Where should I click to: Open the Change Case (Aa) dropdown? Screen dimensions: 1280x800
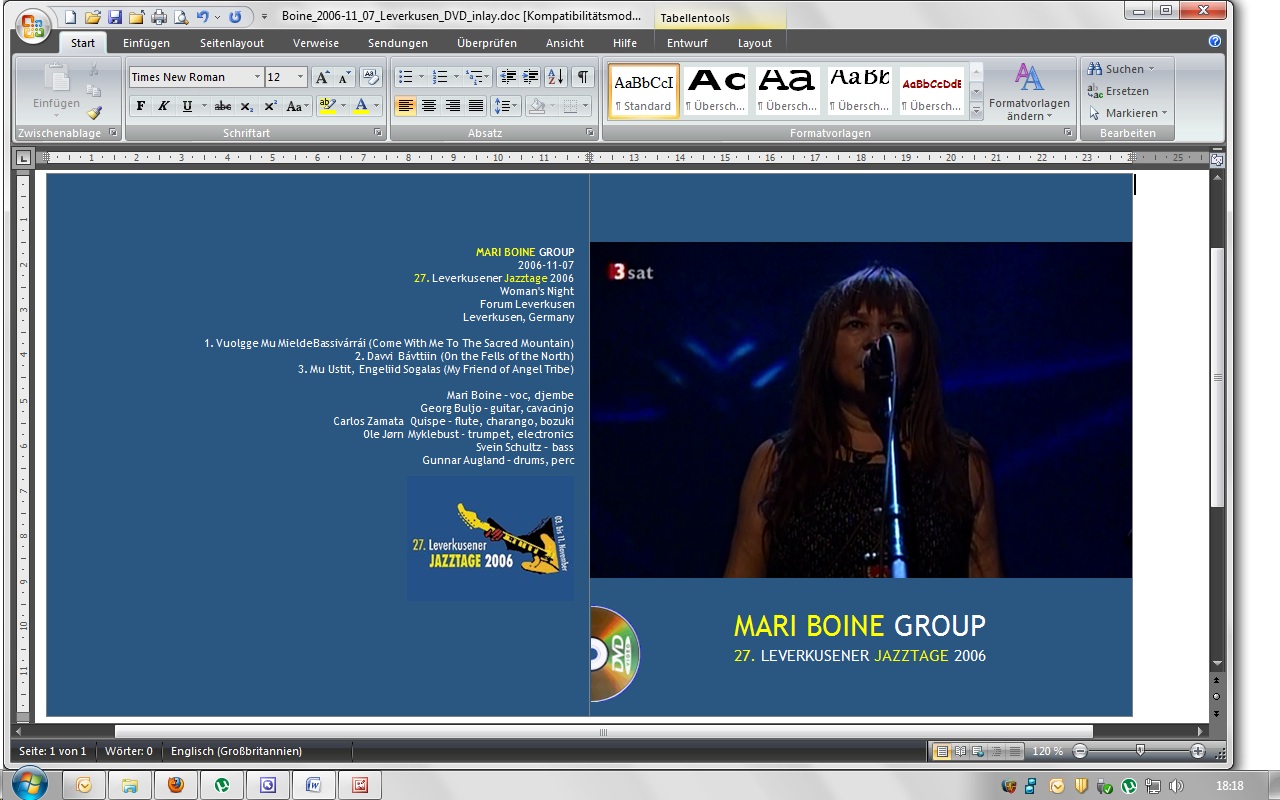click(x=297, y=106)
